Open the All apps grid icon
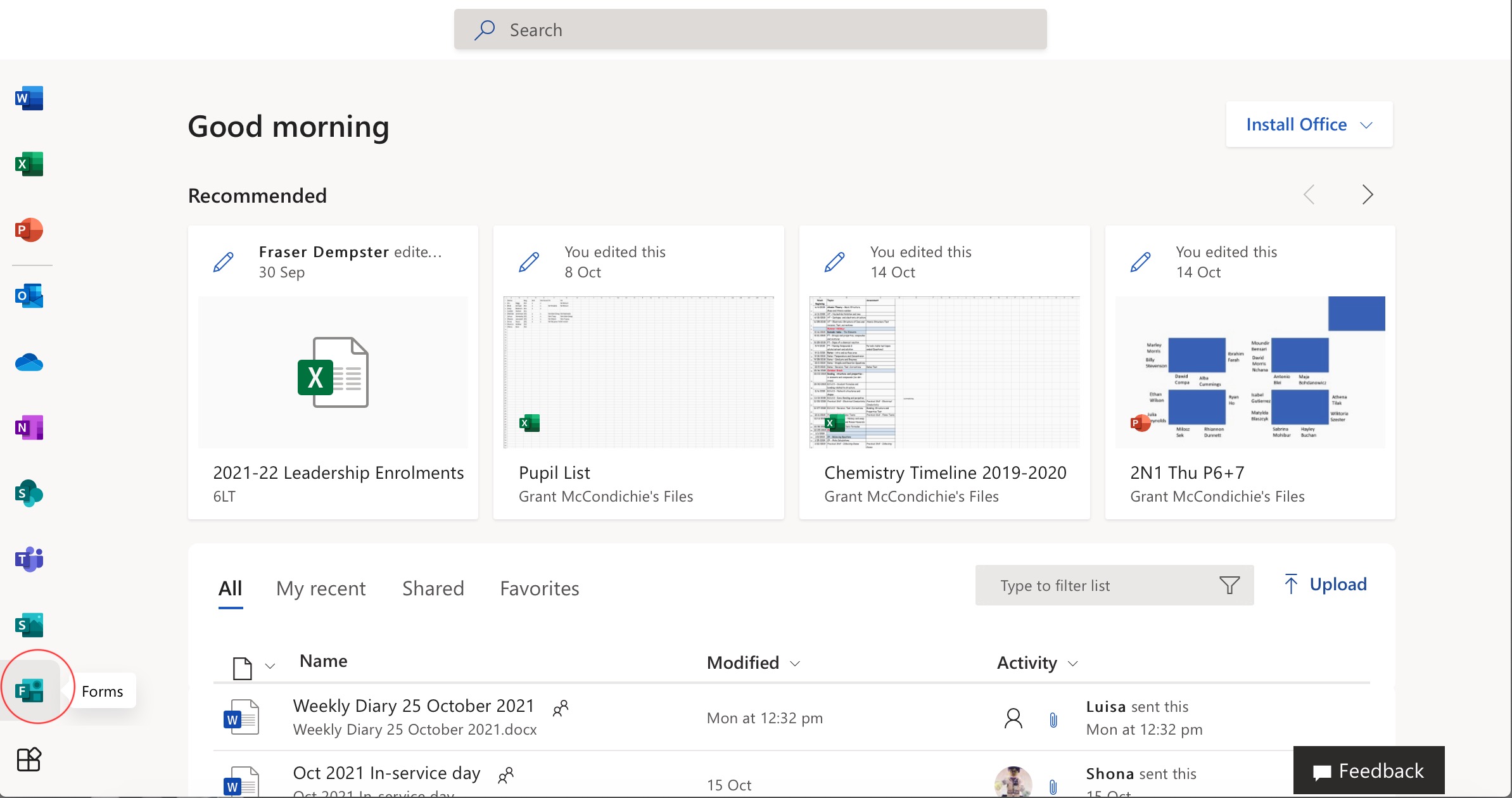The width and height of the screenshot is (1512, 798). point(29,759)
